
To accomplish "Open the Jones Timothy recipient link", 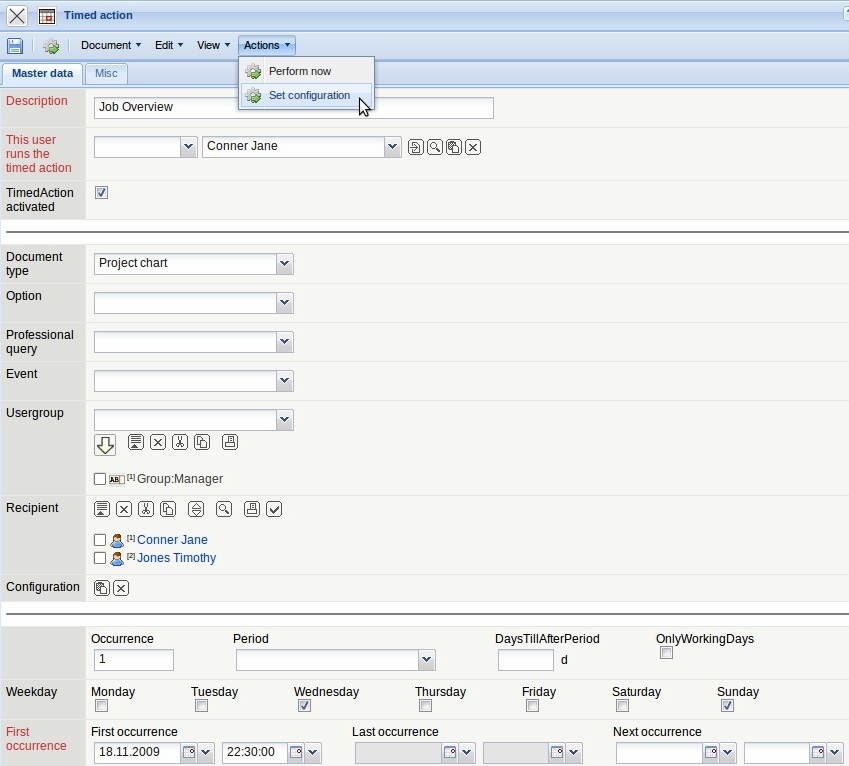I will [x=176, y=558].
